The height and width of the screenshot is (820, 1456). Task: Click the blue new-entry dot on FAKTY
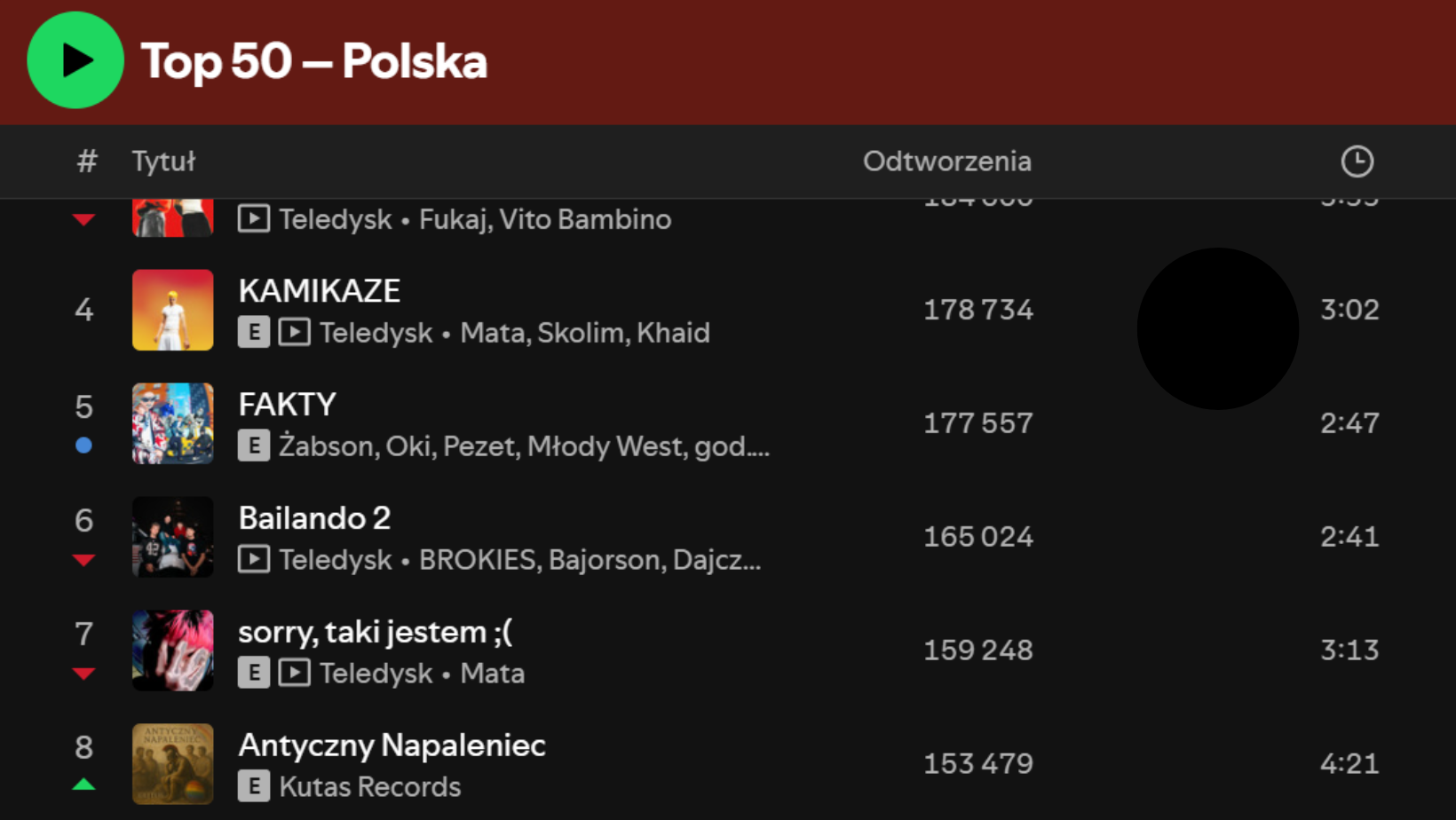[84, 445]
